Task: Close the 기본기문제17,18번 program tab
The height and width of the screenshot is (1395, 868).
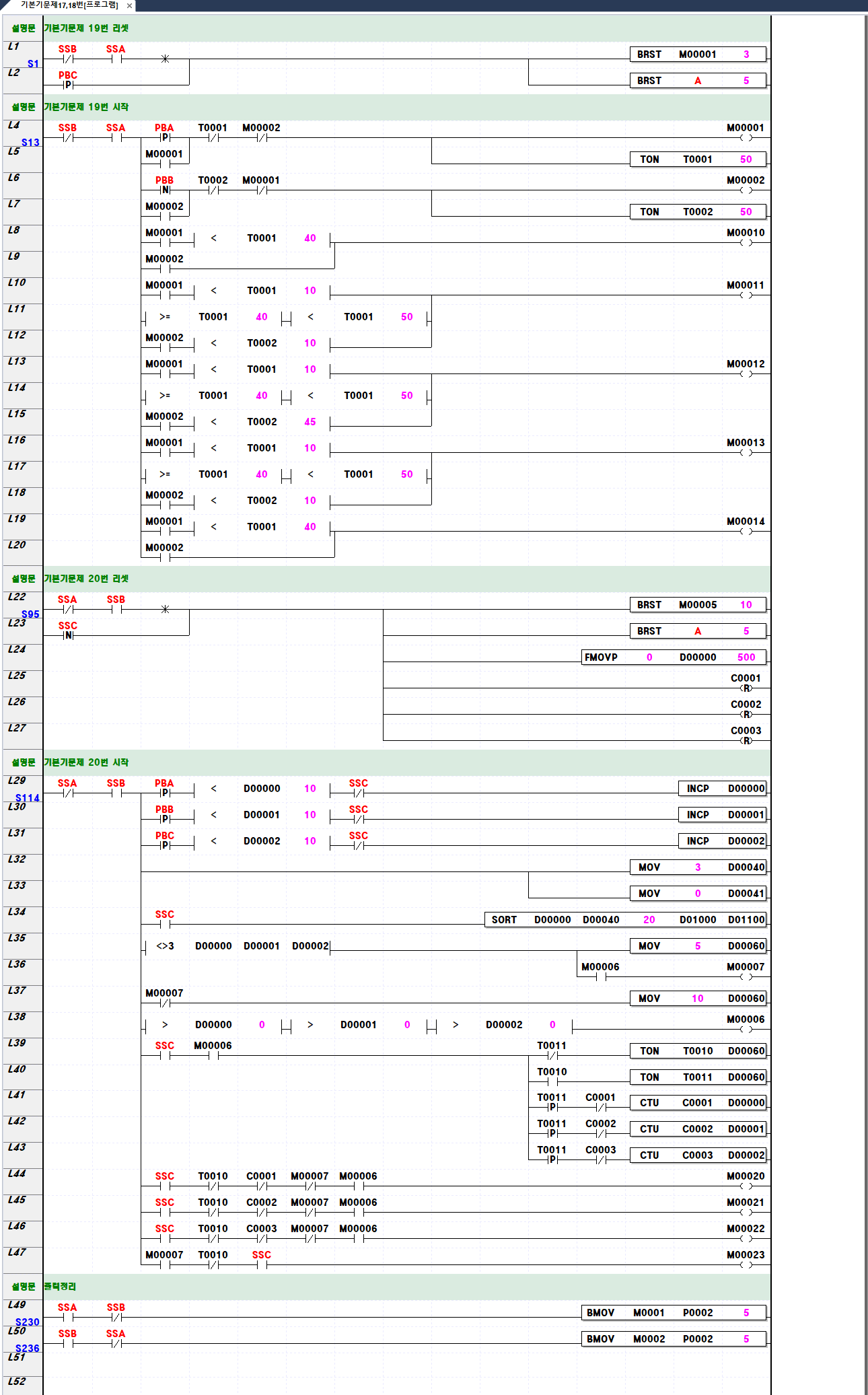Action: [129, 5]
